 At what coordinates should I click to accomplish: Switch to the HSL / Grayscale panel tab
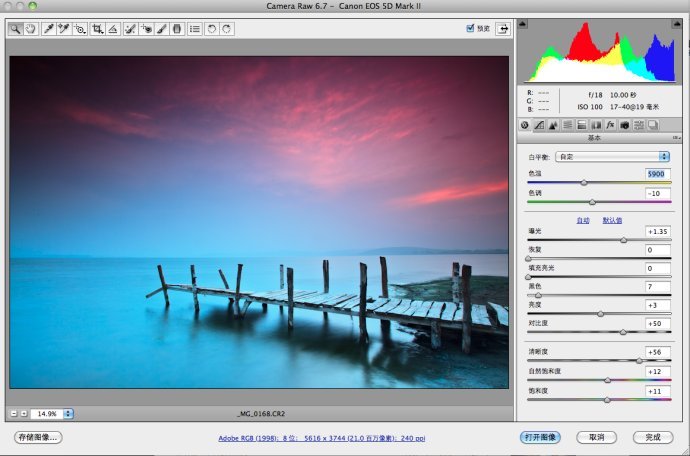(568, 125)
